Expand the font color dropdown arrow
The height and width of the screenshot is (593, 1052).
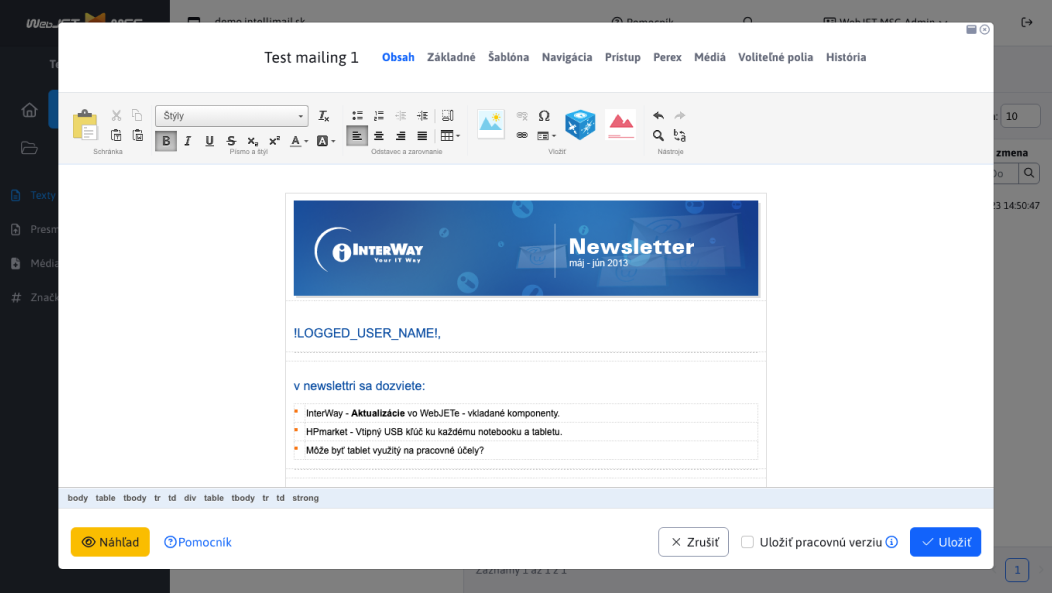pos(306,141)
